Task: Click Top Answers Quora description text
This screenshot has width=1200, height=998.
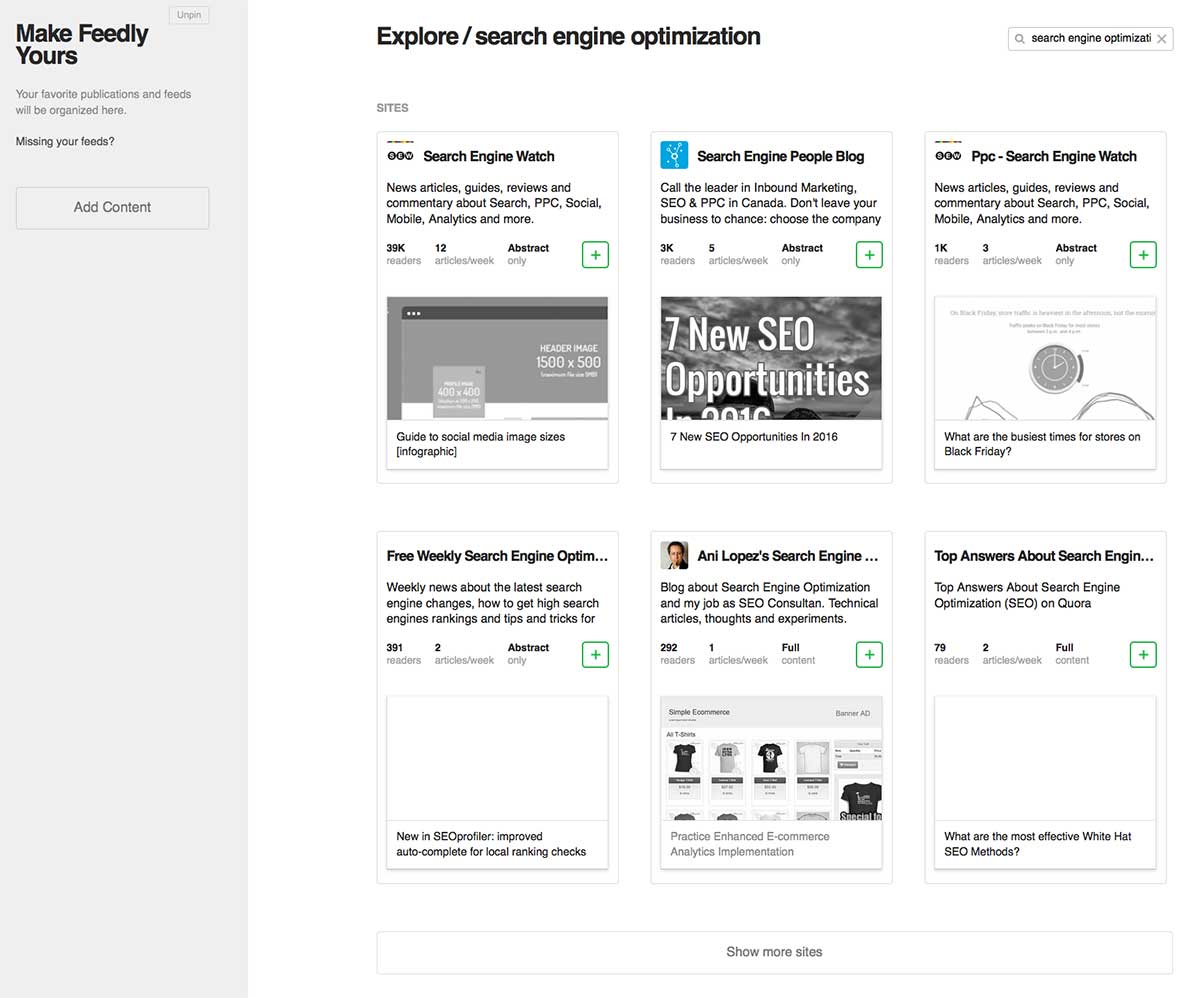Action: (x=1027, y=595)
